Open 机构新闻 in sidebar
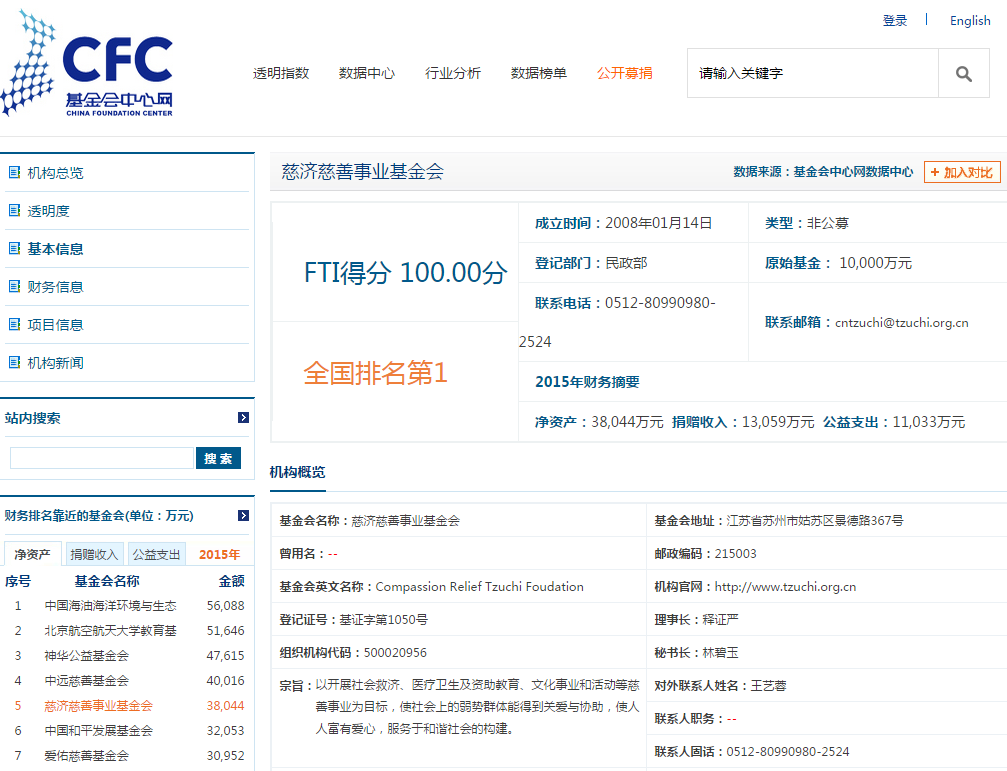 [x=55, y=363]
